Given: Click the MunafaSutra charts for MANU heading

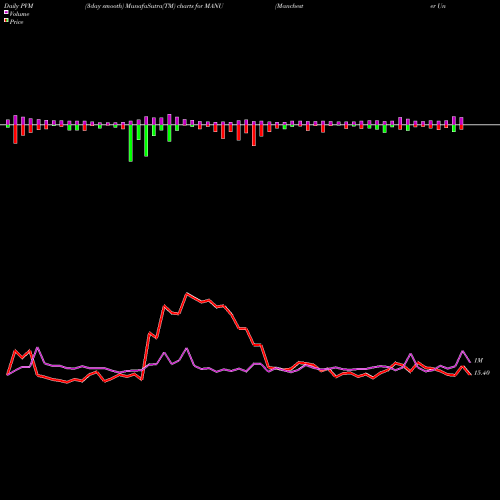Looking at the screenshot, I should (154, 6).
